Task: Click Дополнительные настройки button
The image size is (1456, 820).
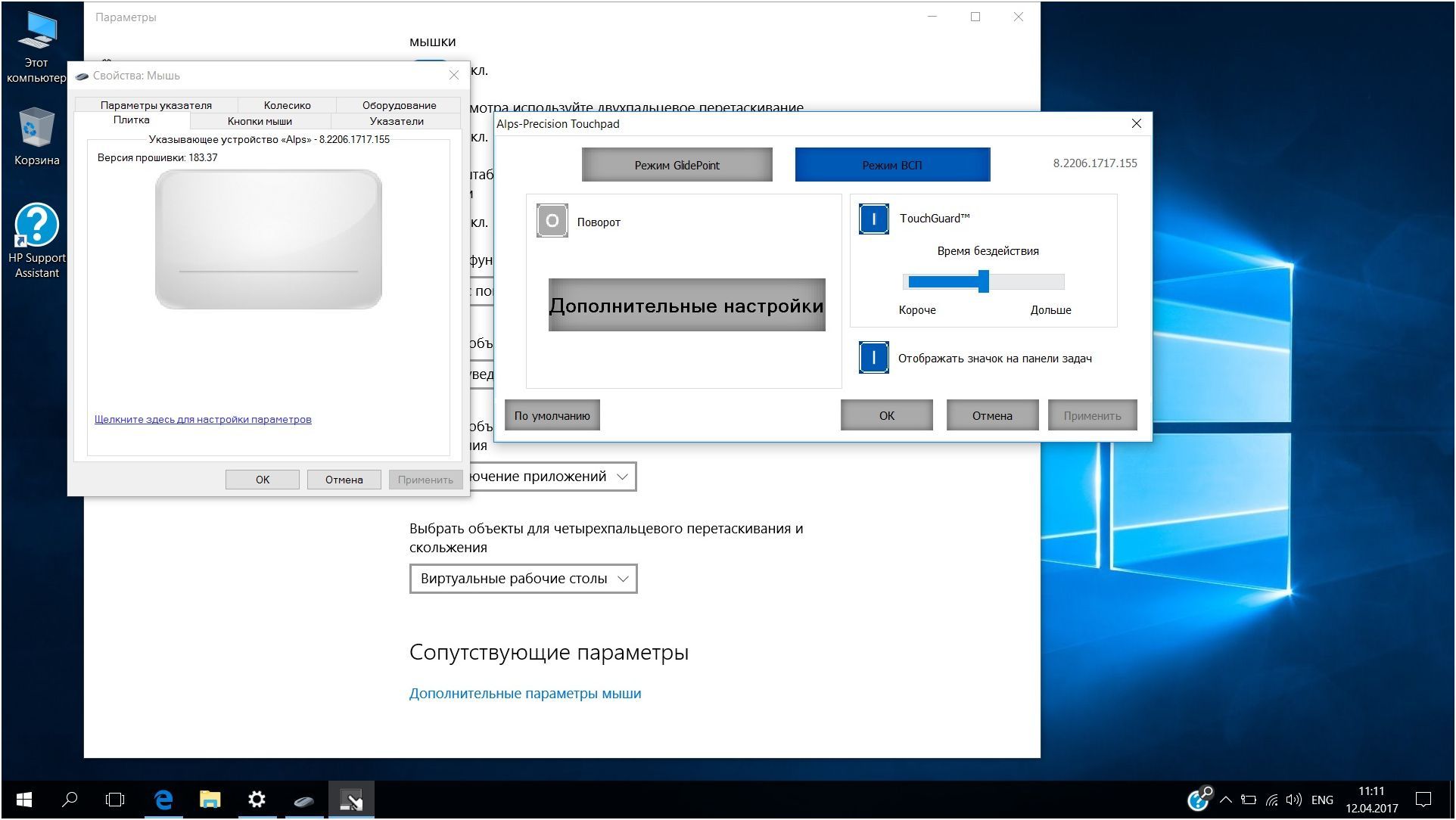Action: tap(686, 306)
